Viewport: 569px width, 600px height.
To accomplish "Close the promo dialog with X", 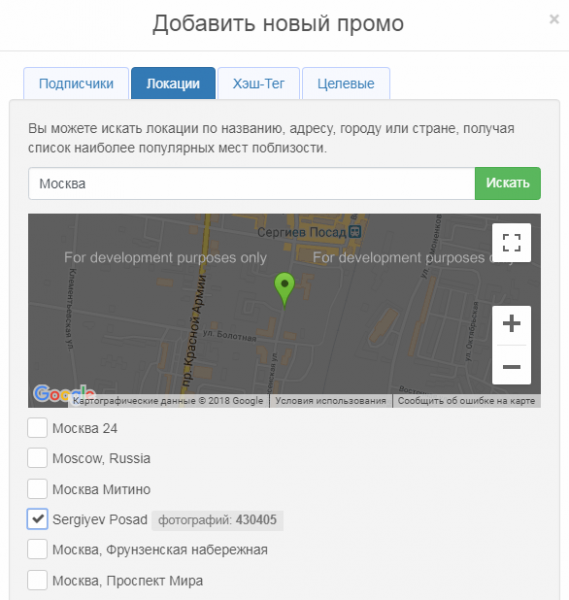I will [554, 19].
